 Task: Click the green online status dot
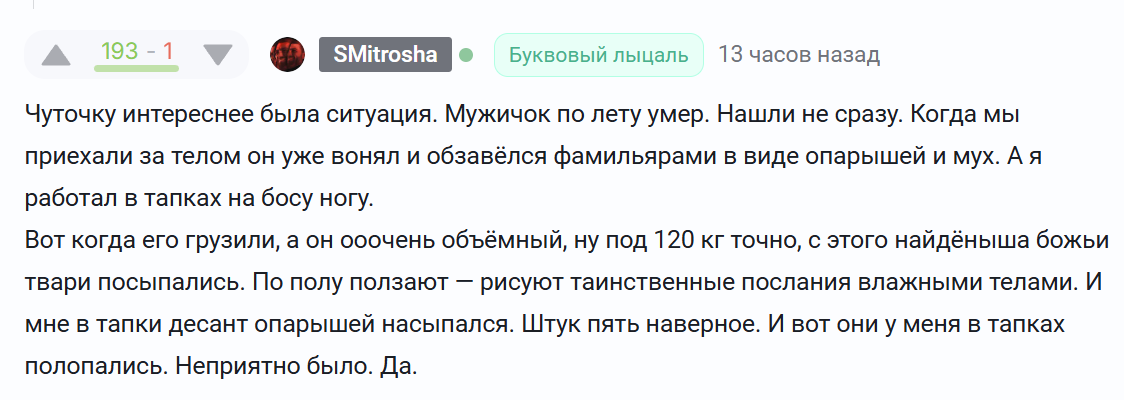coord(466,55)
